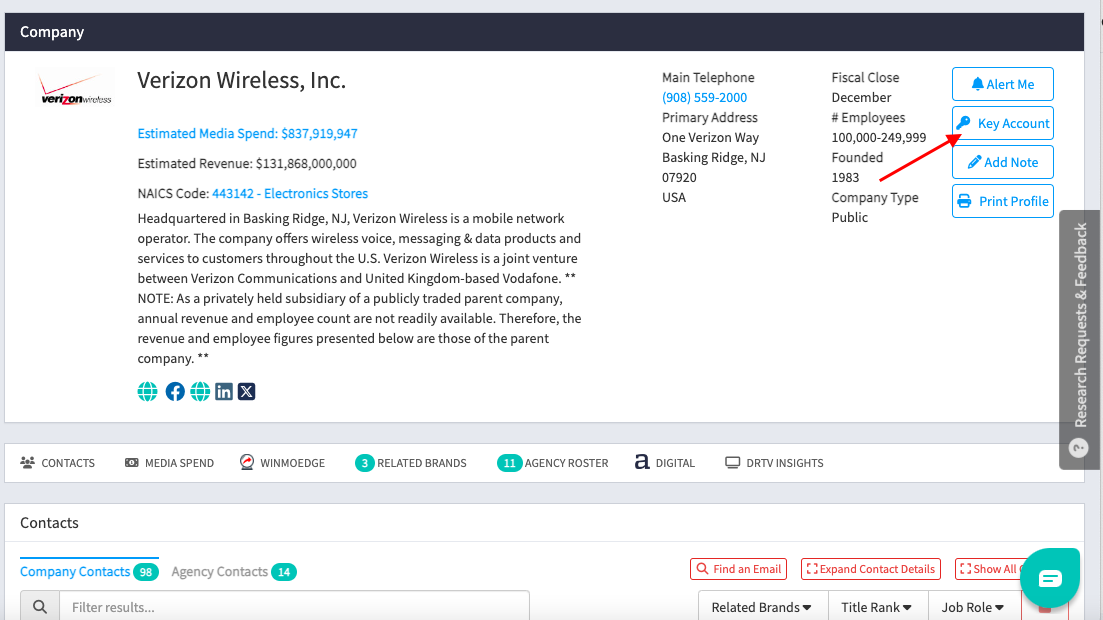Click the Company panel header
Screen dimensions: 1103x620
544,32
